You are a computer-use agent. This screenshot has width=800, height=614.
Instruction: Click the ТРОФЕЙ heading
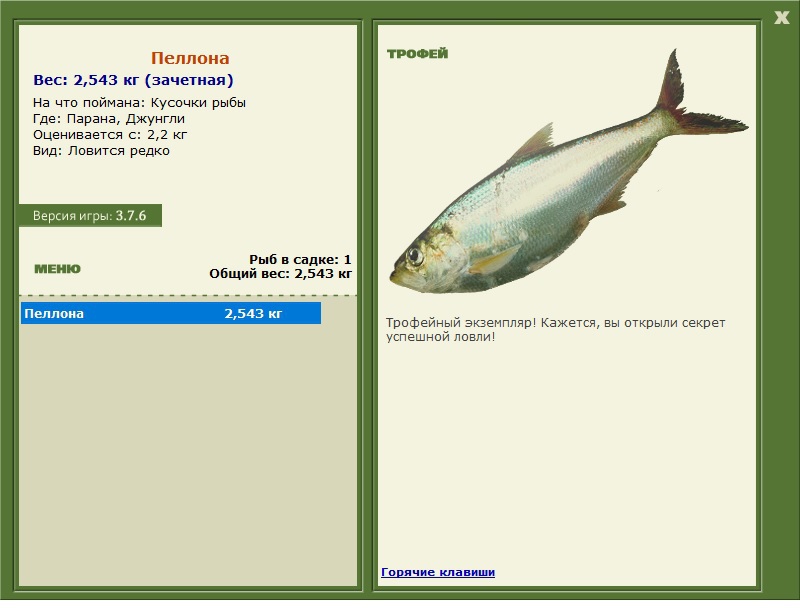click(x=417, y=54)
